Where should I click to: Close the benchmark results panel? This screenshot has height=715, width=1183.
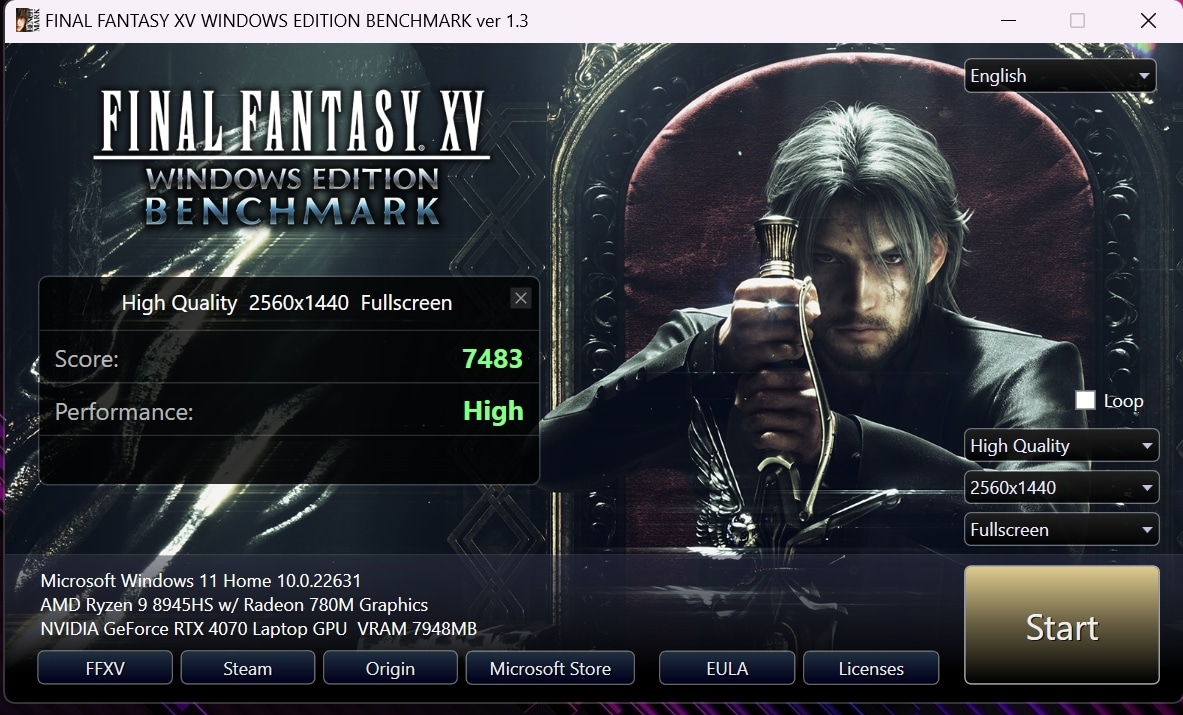pos(520,298)
